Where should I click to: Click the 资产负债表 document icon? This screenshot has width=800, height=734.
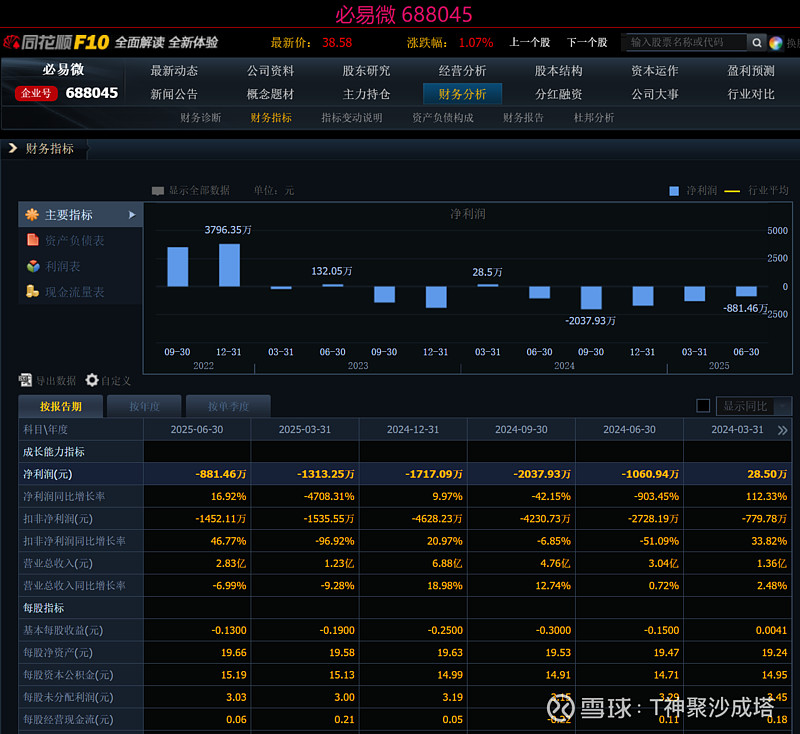coord(33,240)
